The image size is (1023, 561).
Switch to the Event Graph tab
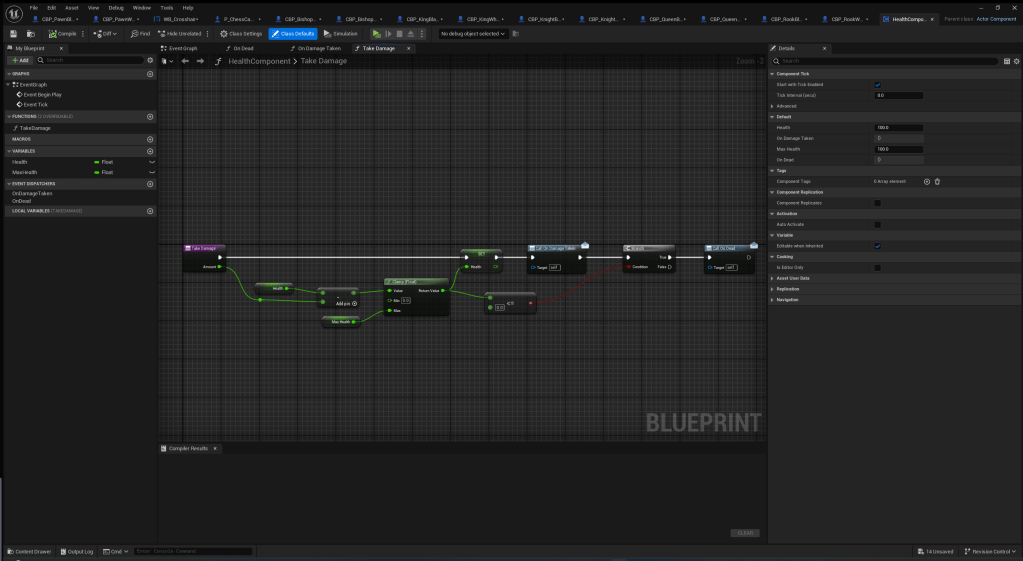pyautogui.click(x=181, y=48)
